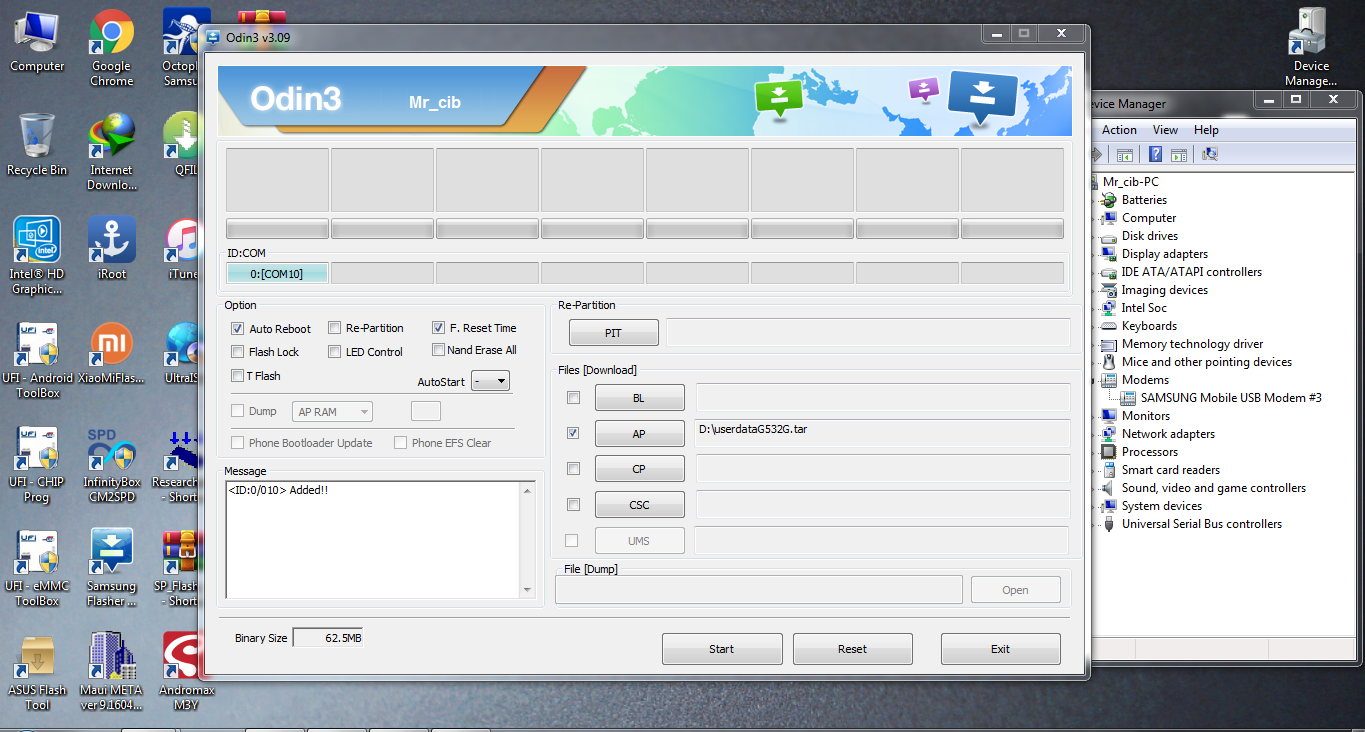
Task: Select the Recycle Bin icon
Action: coord(37,145)
